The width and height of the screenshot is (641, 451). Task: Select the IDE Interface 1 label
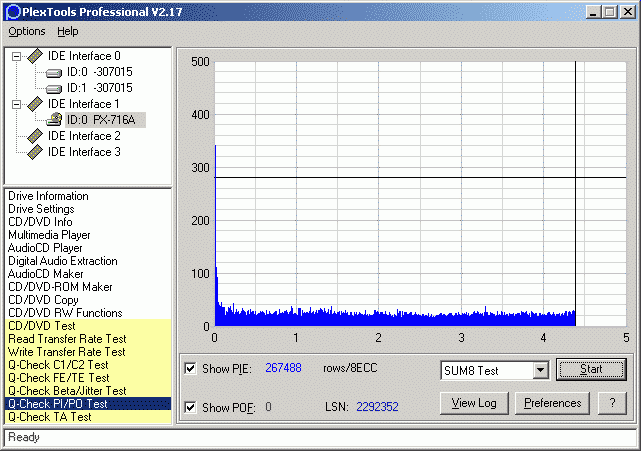pos(84,104)
